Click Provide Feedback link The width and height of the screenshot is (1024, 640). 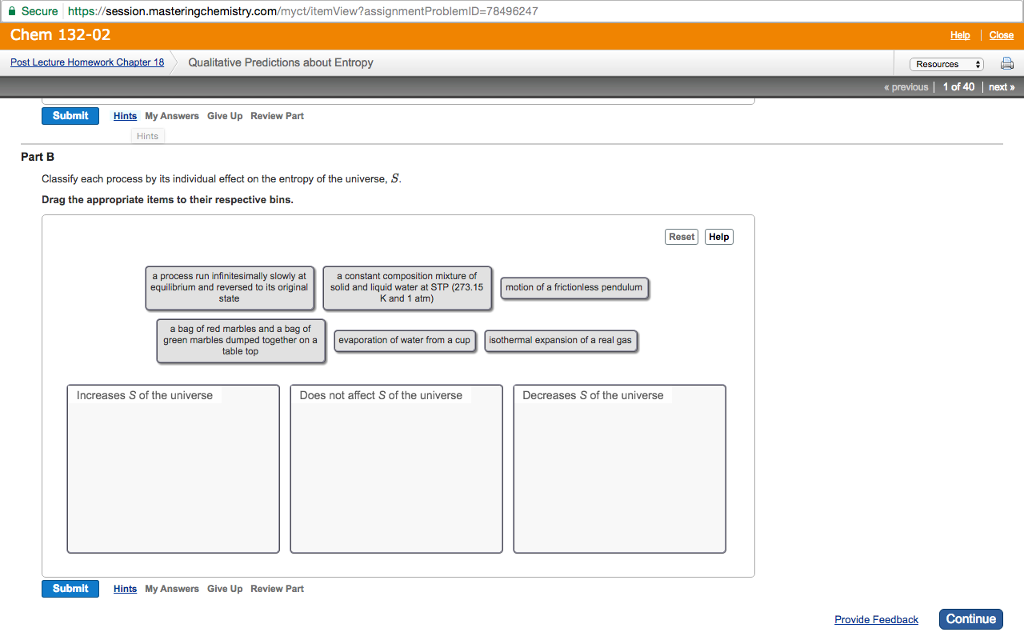876,620
